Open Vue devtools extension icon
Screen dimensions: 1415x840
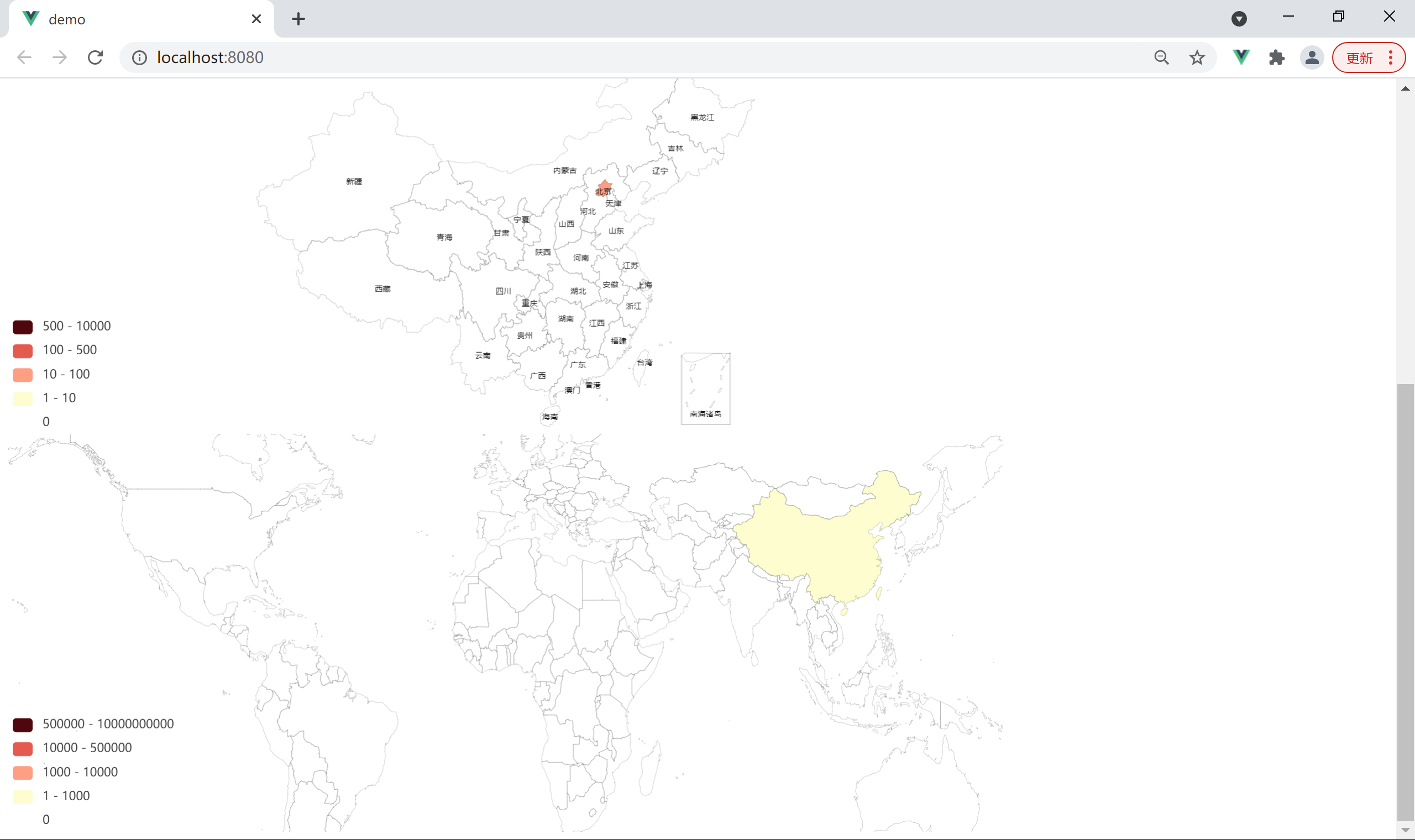pos(1241,57)
